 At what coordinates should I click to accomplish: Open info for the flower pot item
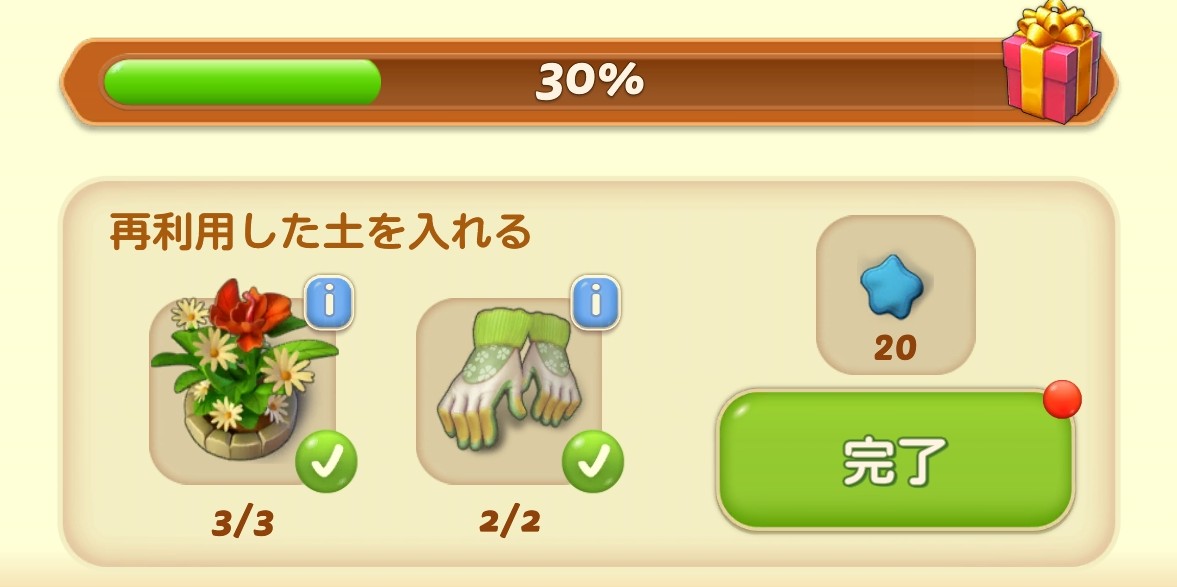(329, 303)
